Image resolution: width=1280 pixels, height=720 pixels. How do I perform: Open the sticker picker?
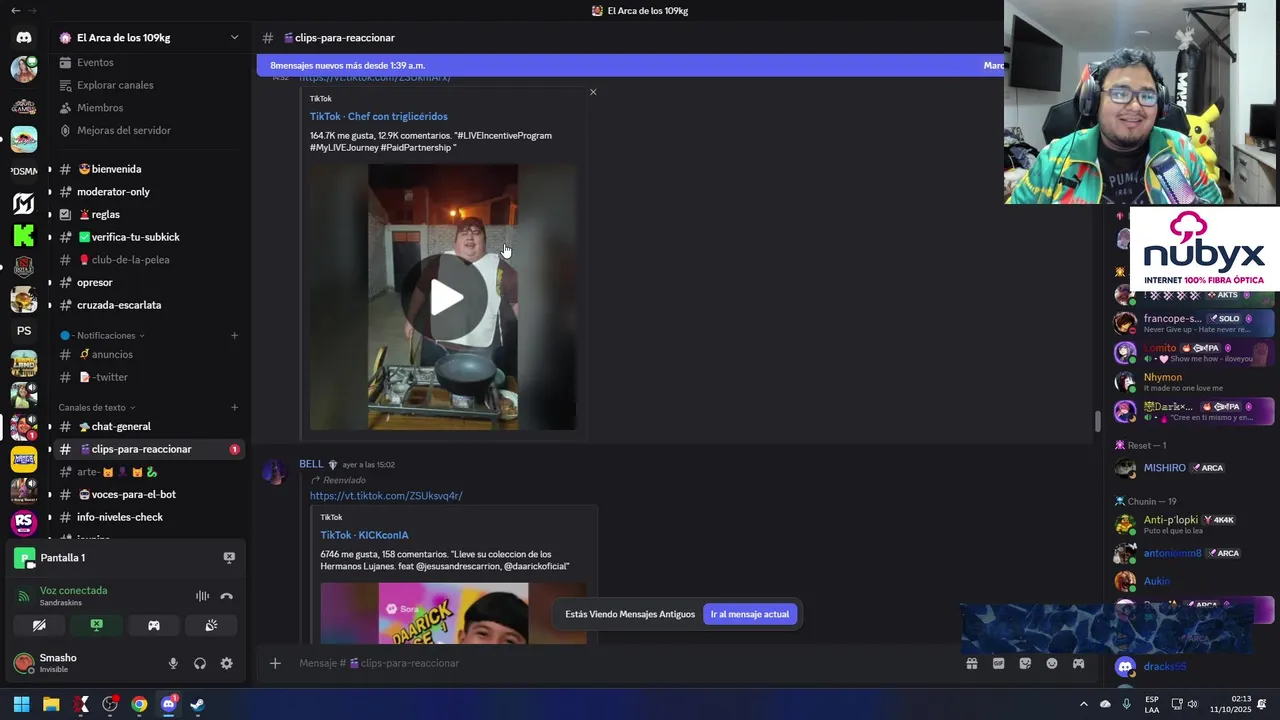(x=1025, y=663)
